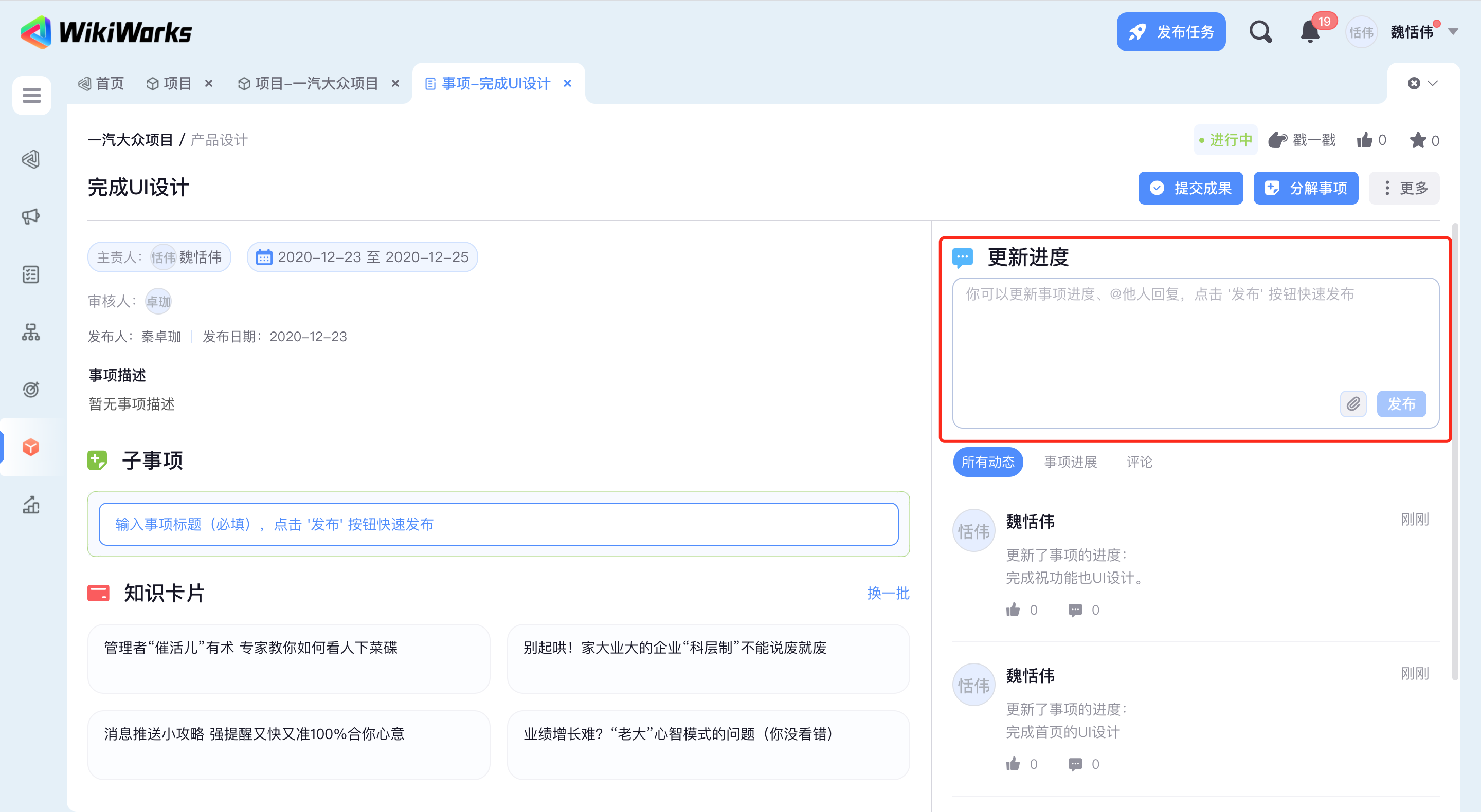Open the notifications bell with 19 badge
This screenshot has height=812, width=1481.
[x=1310, y=32]
